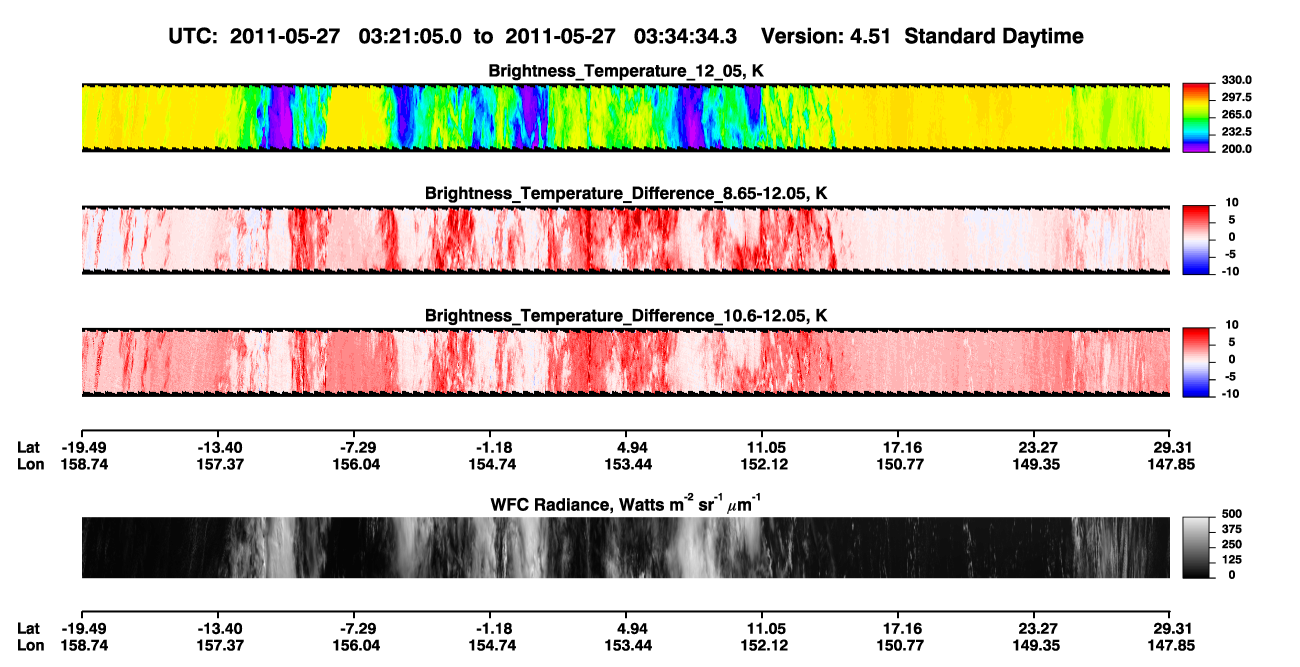
Task: Click latitude '-1.18' on axis below WFC panel
Action: (489, 628)
